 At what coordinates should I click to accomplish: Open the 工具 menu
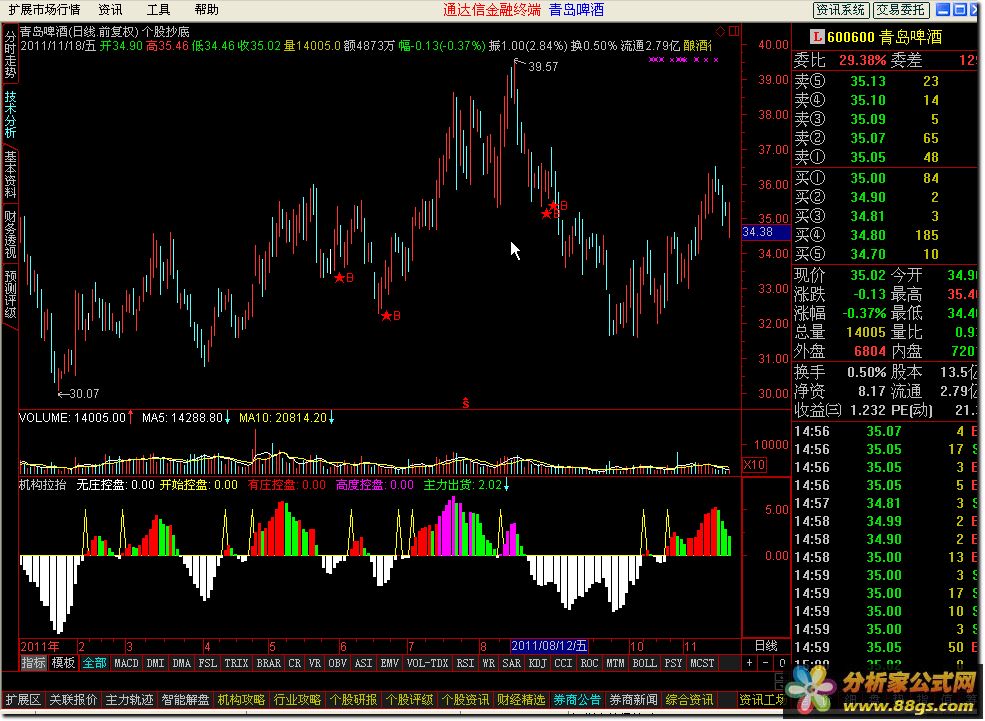point(158,9)
